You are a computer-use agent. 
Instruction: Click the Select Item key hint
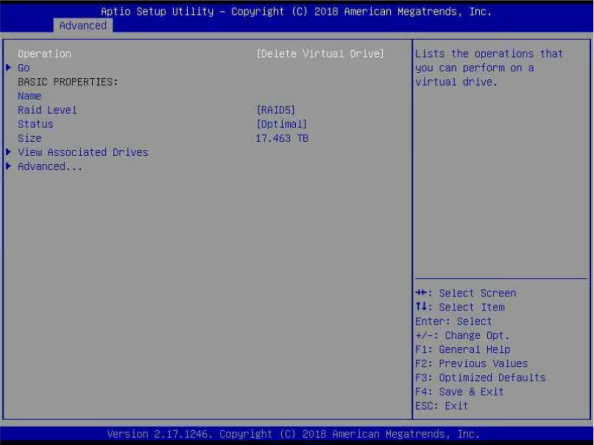[x=460, y=307]
